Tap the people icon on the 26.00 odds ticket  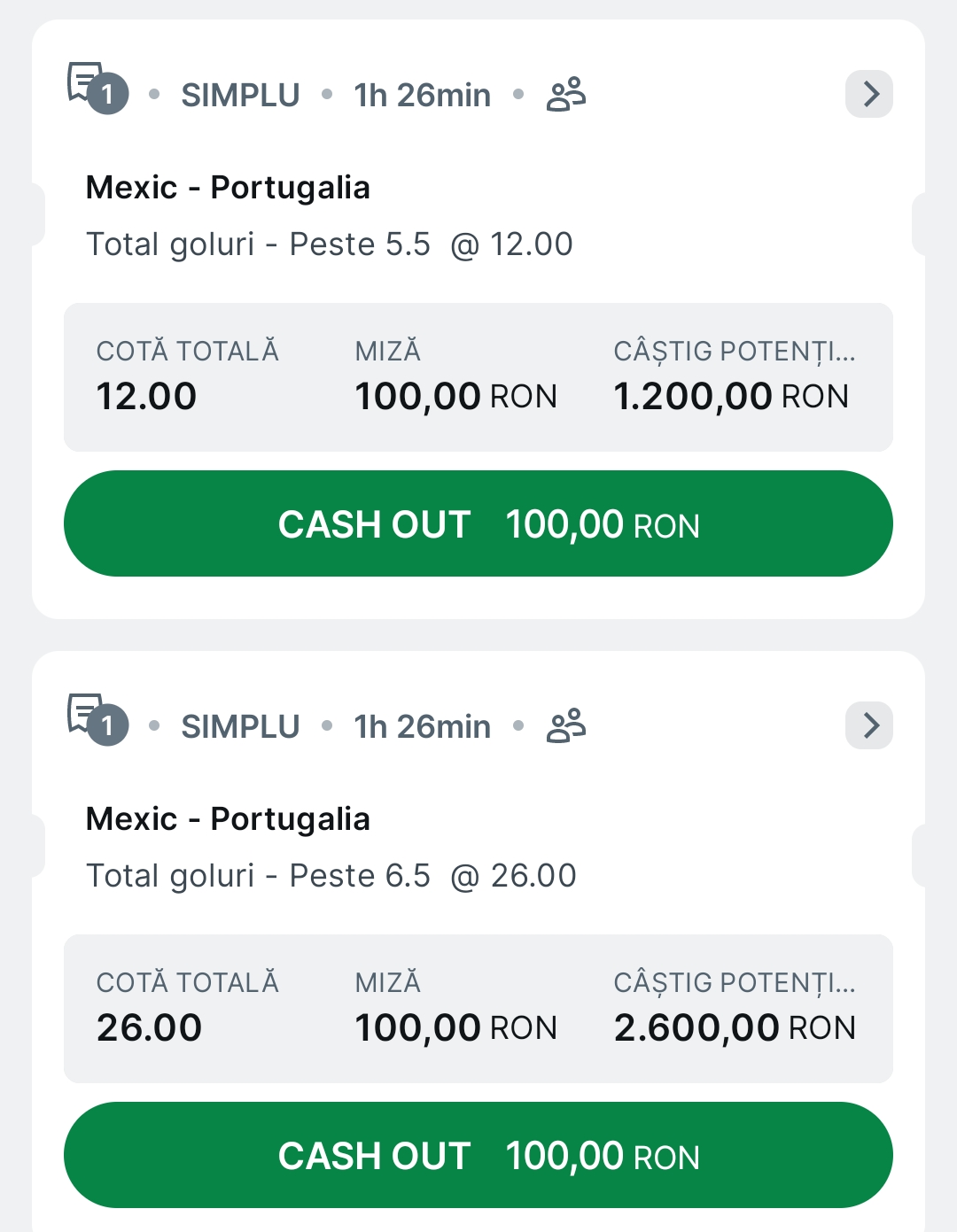566,726
